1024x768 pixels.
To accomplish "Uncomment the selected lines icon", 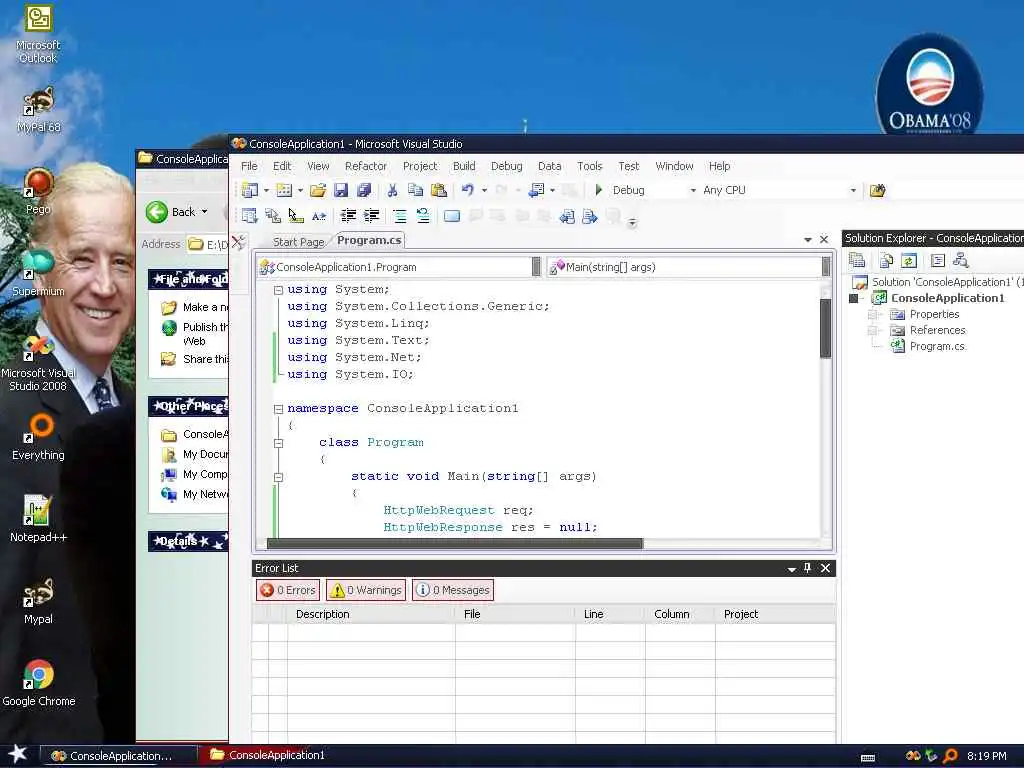I will click(423, 216).
